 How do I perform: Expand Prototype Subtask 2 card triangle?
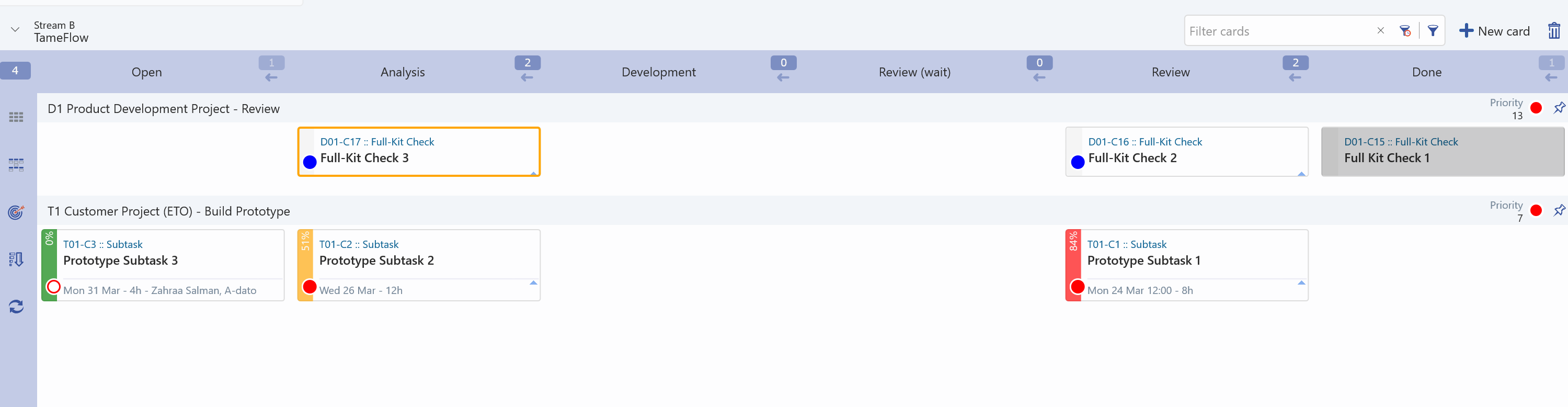[x=533, y=282]
